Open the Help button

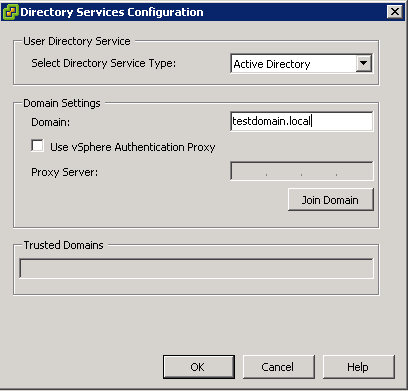pos(359,367)
